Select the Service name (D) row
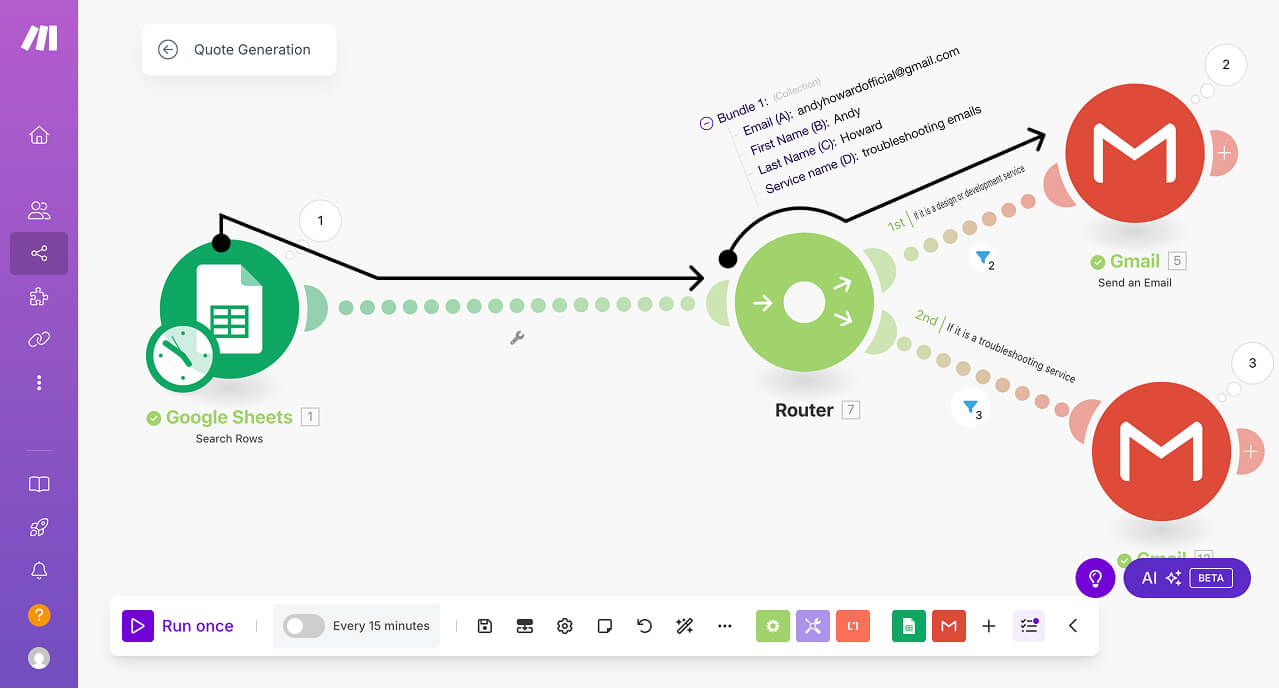The image size is (1279, 689). coord(873,149)
